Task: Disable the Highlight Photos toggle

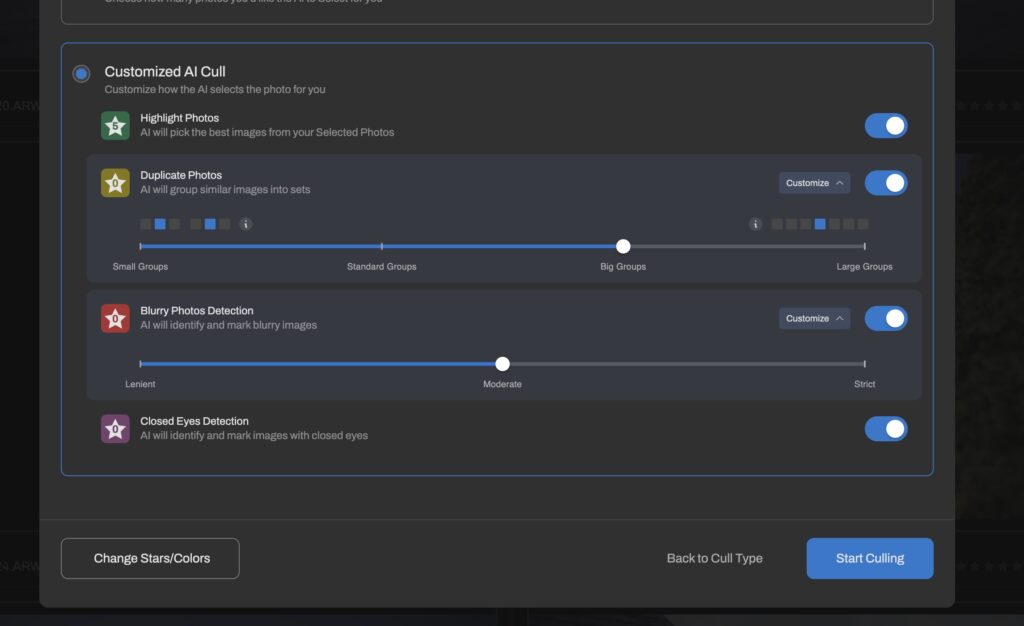Action: tap(886, 125)
